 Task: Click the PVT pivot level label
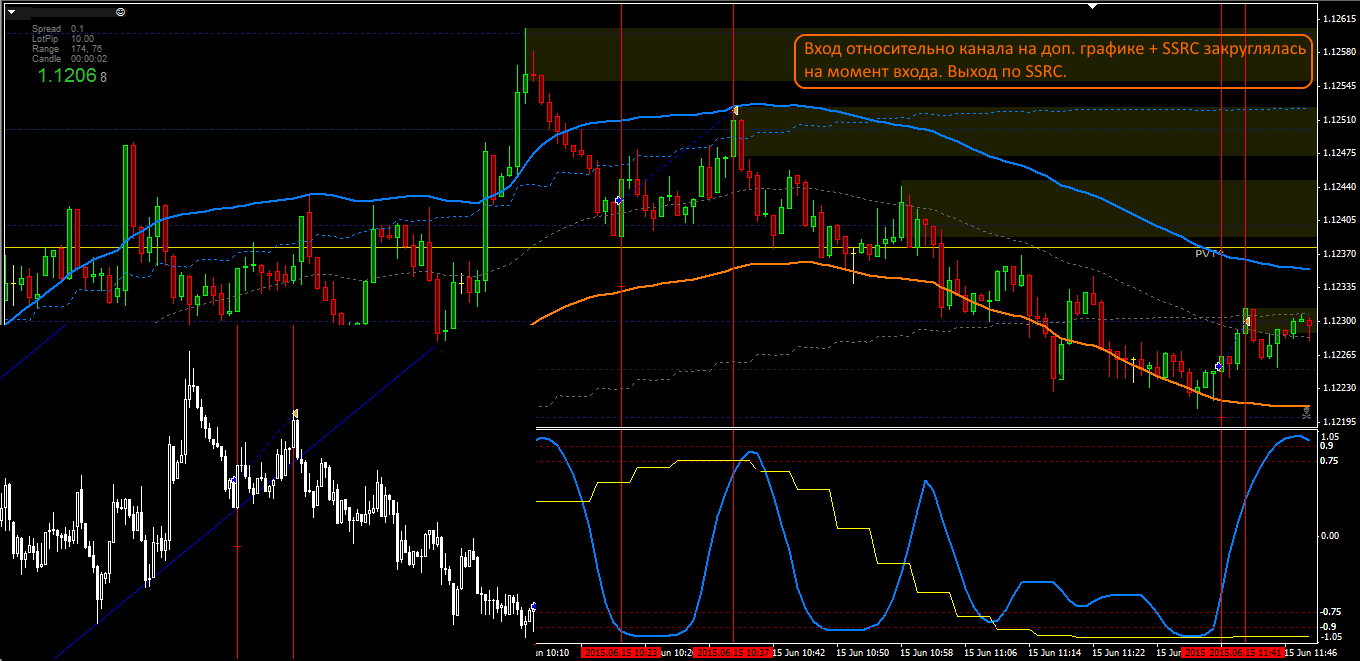pyautogui.click(x=1210, y=254)
